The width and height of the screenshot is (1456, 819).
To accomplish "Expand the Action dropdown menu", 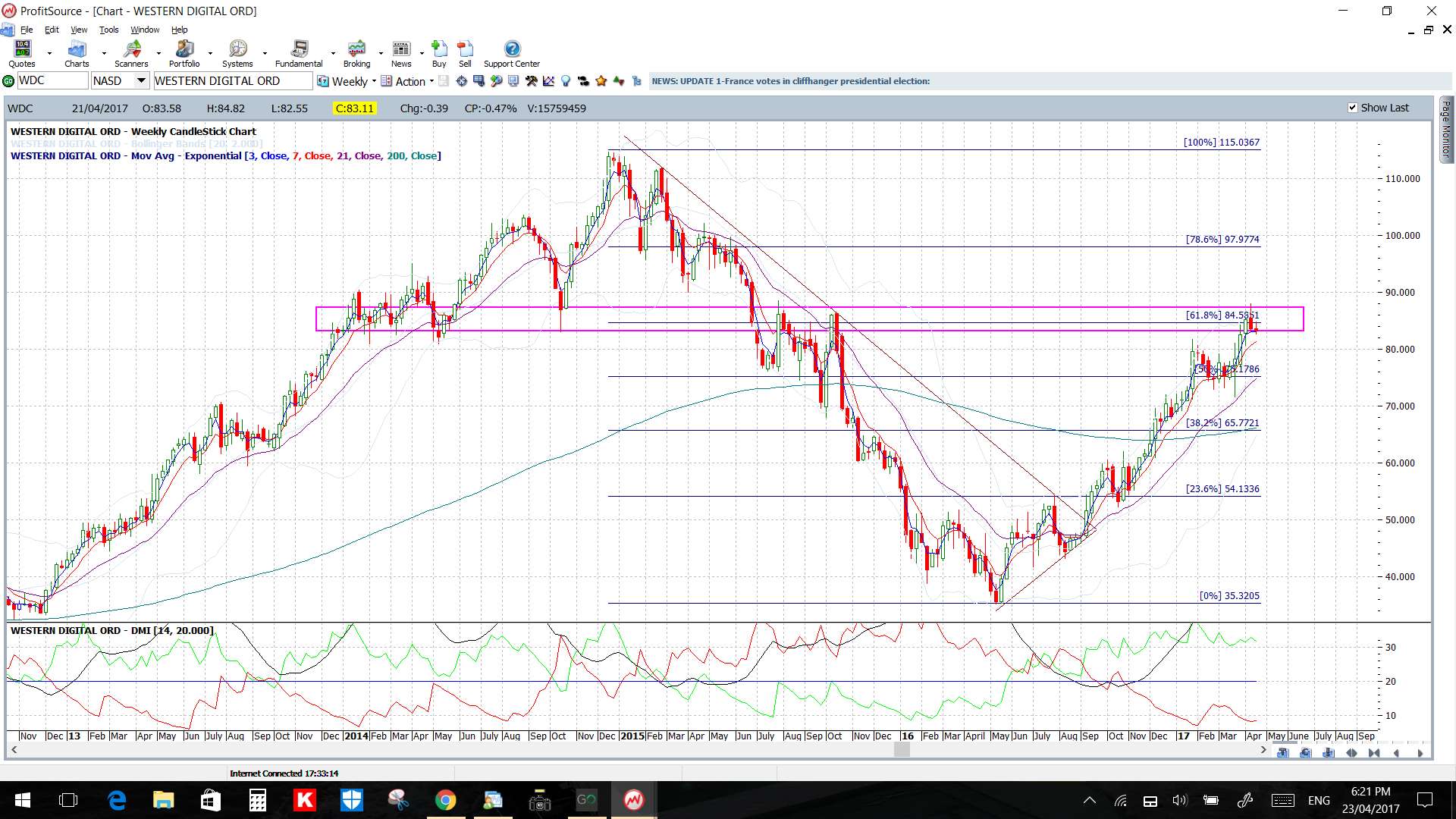I will (x=431, y=81).
